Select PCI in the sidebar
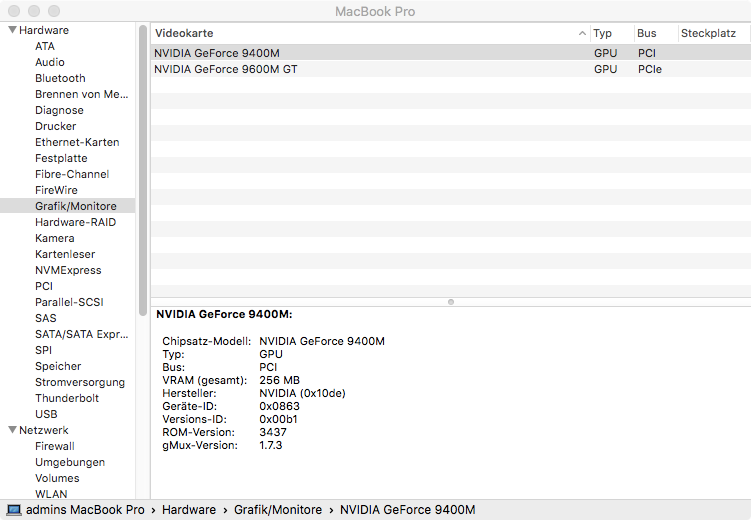The width and height of the screenshot is (751, 520). click(x=44, y=286)
